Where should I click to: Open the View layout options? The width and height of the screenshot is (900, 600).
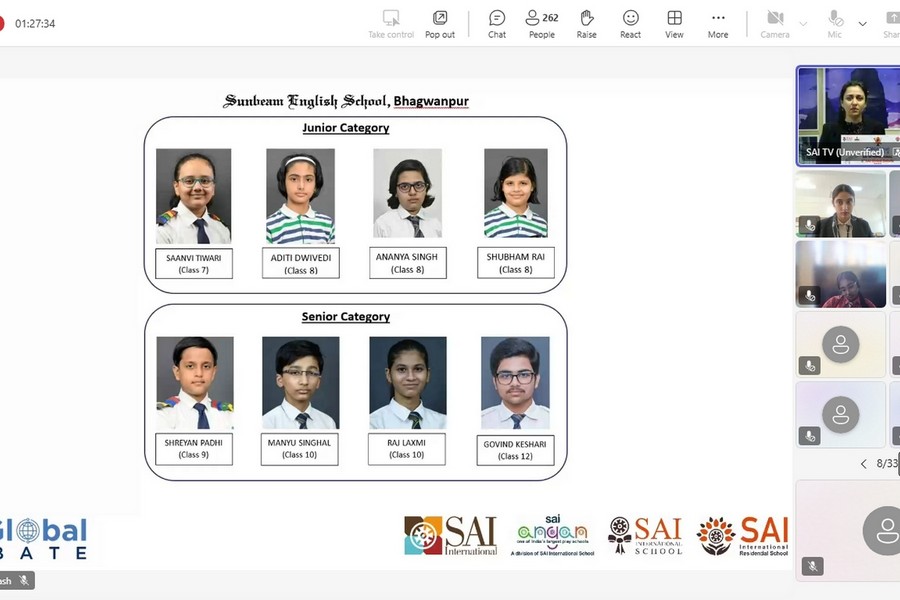(x=675, y=23)
